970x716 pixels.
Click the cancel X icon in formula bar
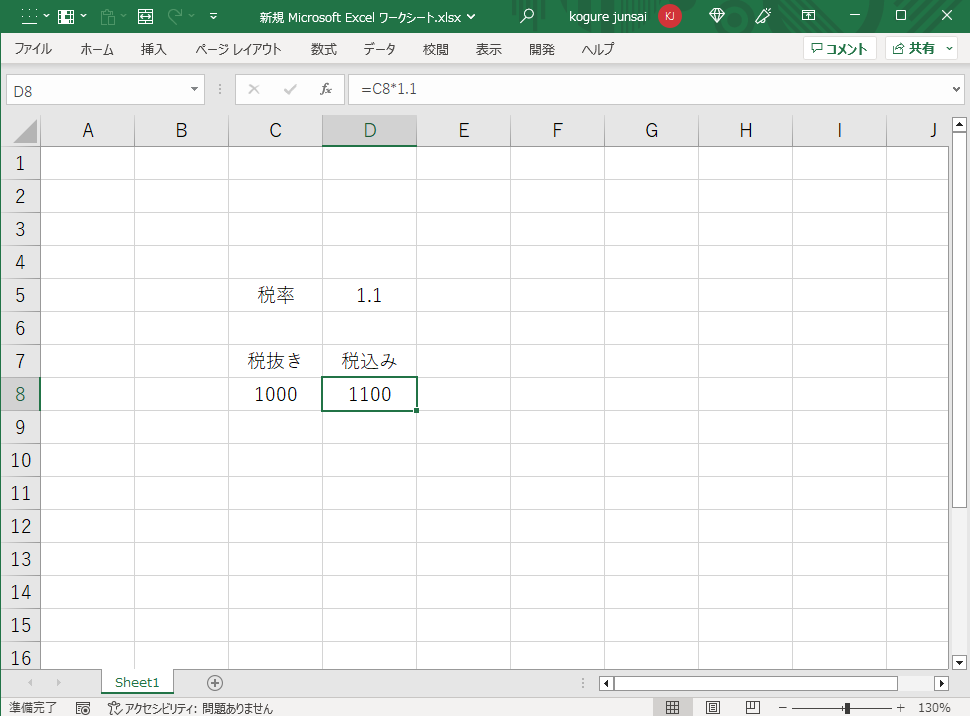tap(254, 90)
